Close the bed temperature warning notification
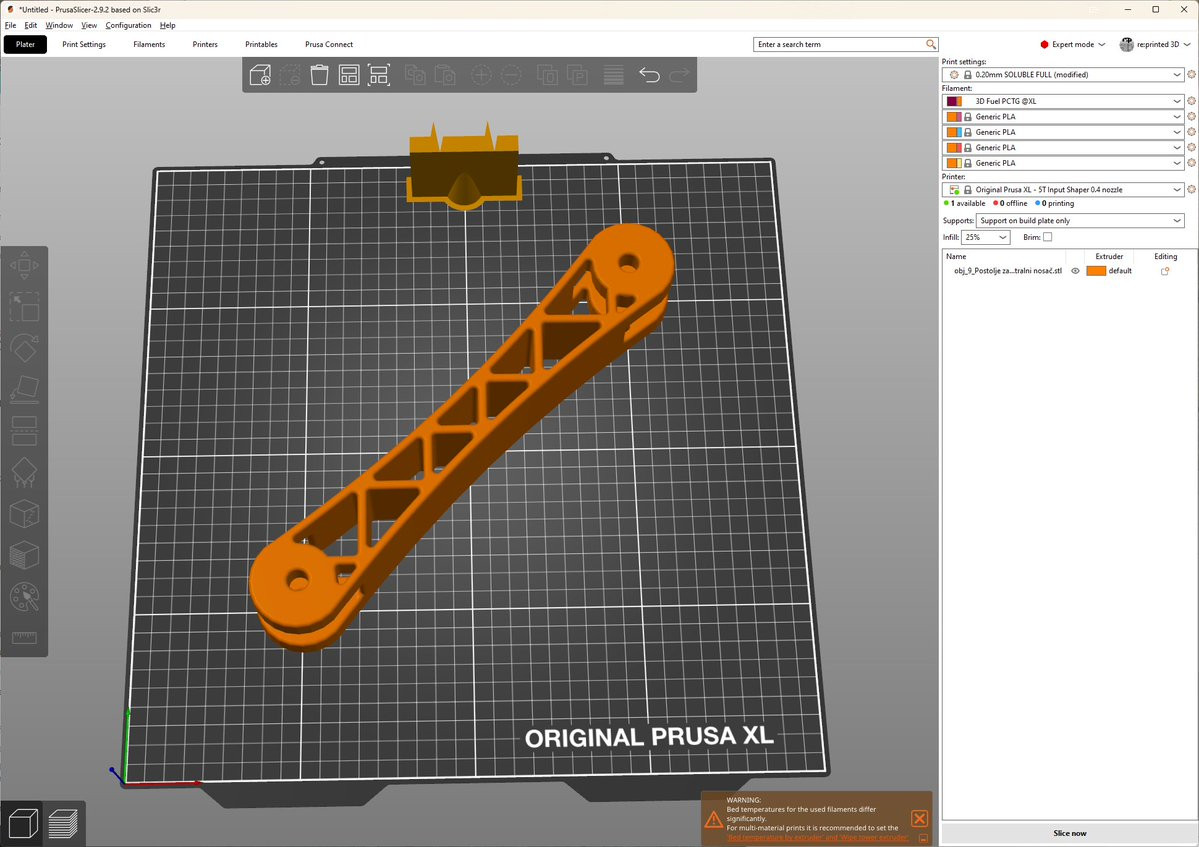1199x847 pixels. (x=920, y=819)
